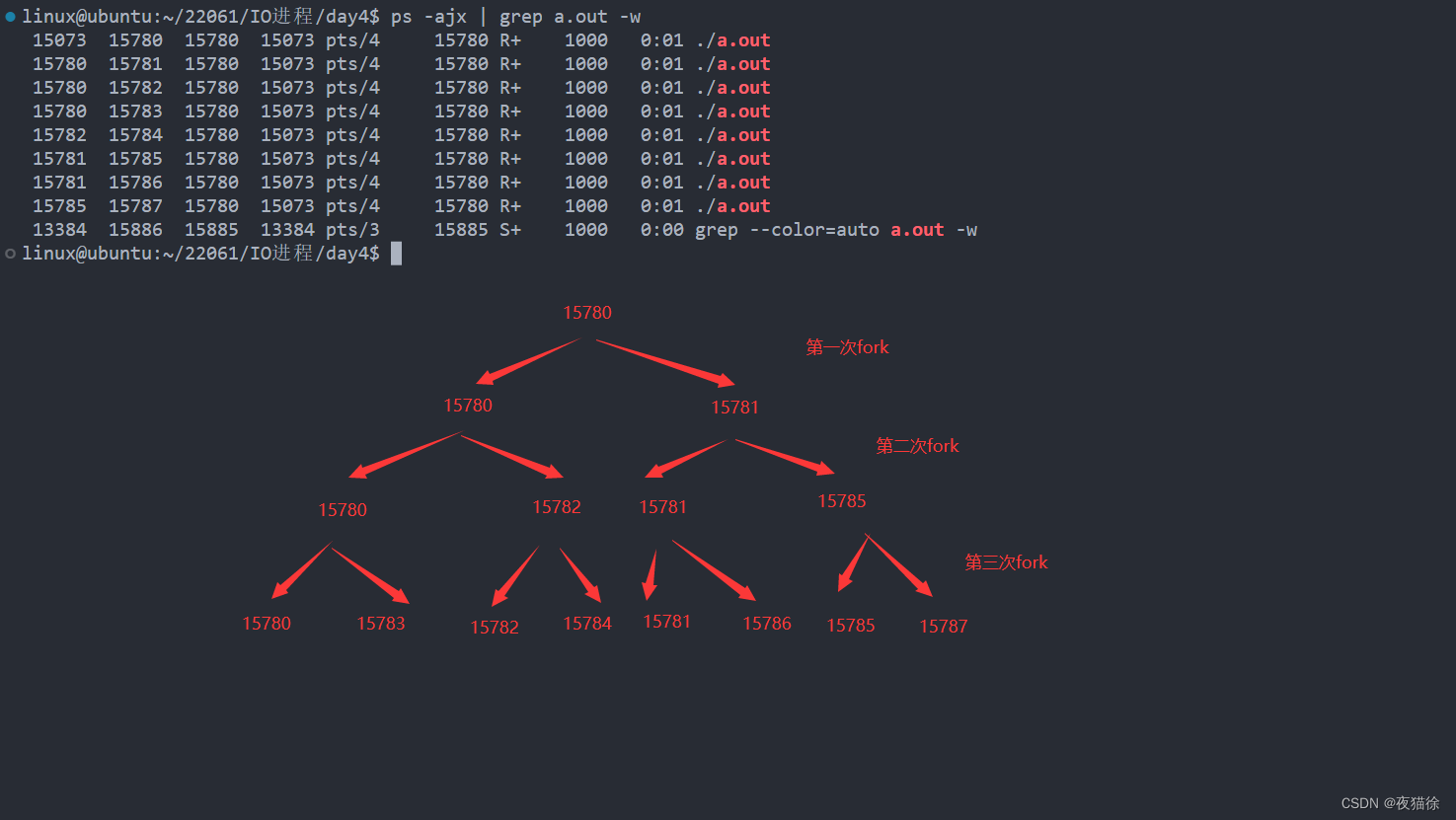
Task: Click node 15787 in the fork tree
Action: tap(944, 627)
